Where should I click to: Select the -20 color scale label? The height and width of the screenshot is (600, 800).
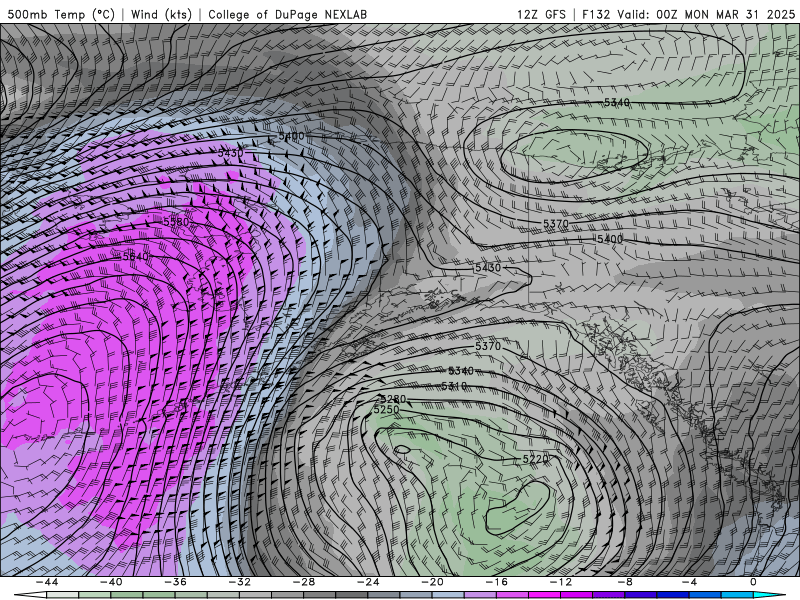pyautogui.click(x=432, y=582)
